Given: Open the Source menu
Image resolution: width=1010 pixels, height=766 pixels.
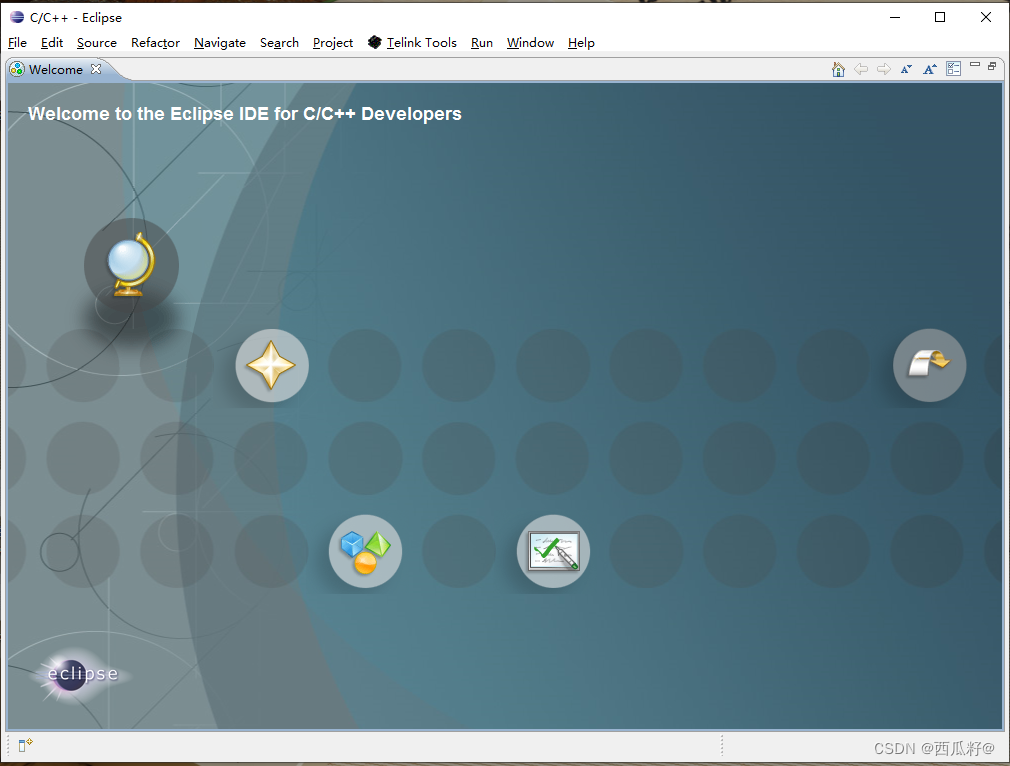Looking at the screenshot, I should [97, 43].
